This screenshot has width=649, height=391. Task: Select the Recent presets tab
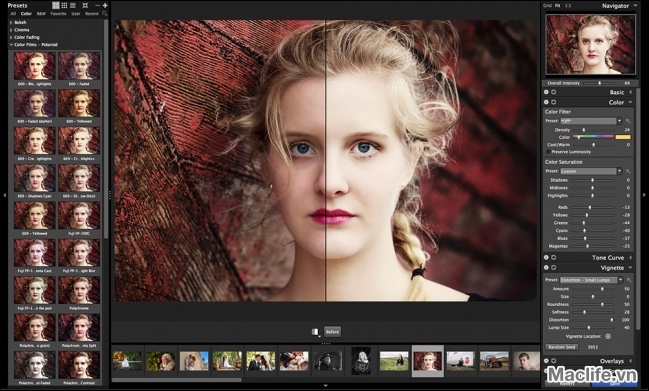[x=92, y=14]
